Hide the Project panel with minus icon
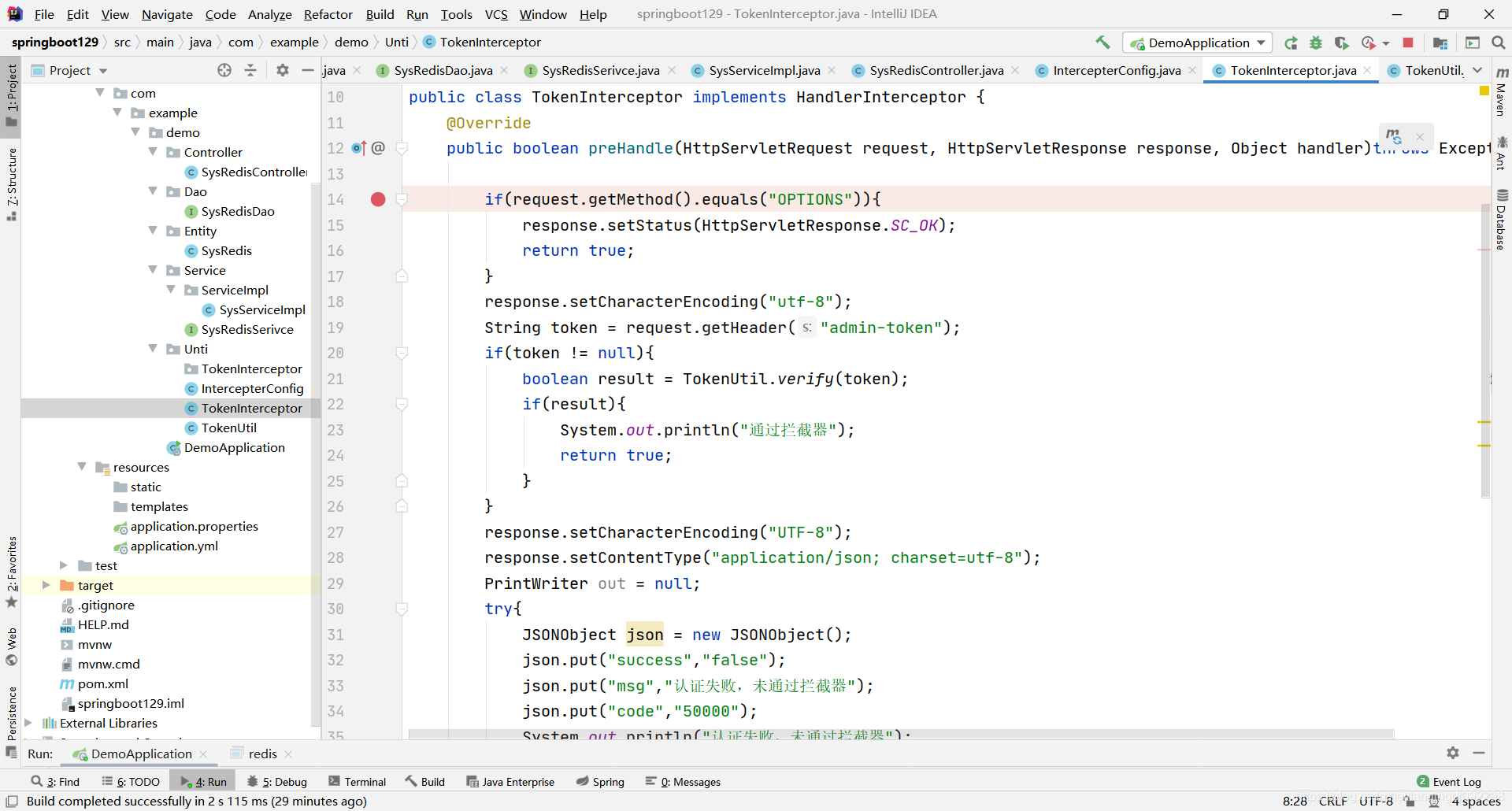This screenshot has width=1512, height=811. point(308,70)
